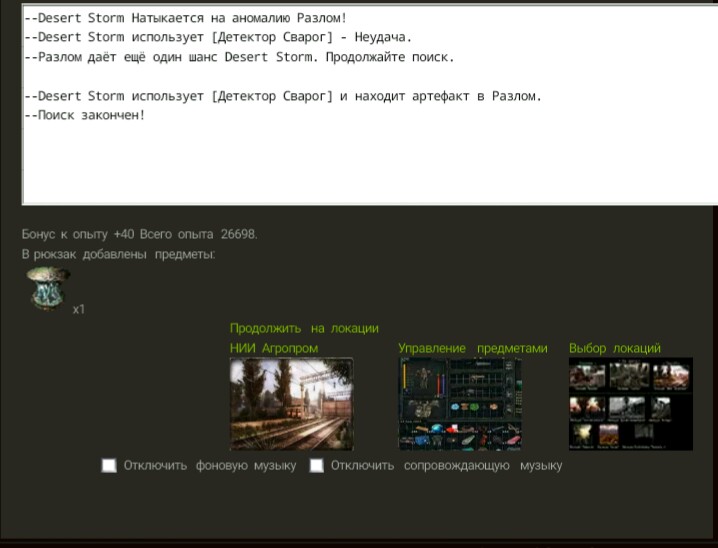Toggle 'Отключить фоновую музыку' checkbox
The width and height of the screenshot is (718, 548).
[x=109, y=465]
